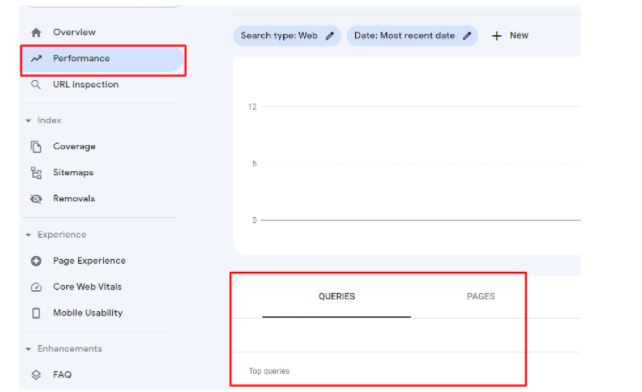Viewport: 642px width, 392px height.
Task: Click the Page Experience plus-circle icon
Action: coord(36,261)
